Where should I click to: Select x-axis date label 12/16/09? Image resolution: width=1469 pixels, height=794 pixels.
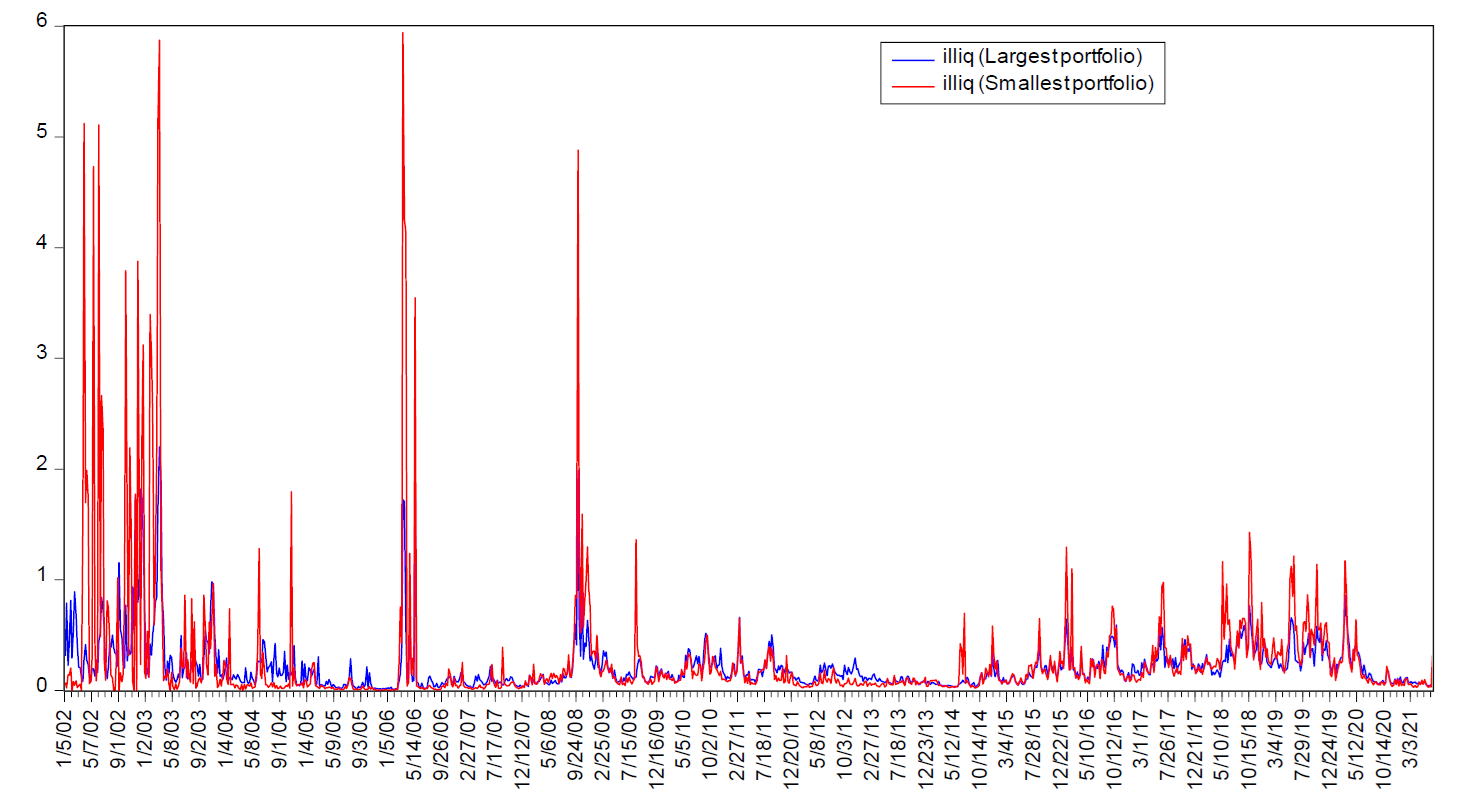coord(656,747)
